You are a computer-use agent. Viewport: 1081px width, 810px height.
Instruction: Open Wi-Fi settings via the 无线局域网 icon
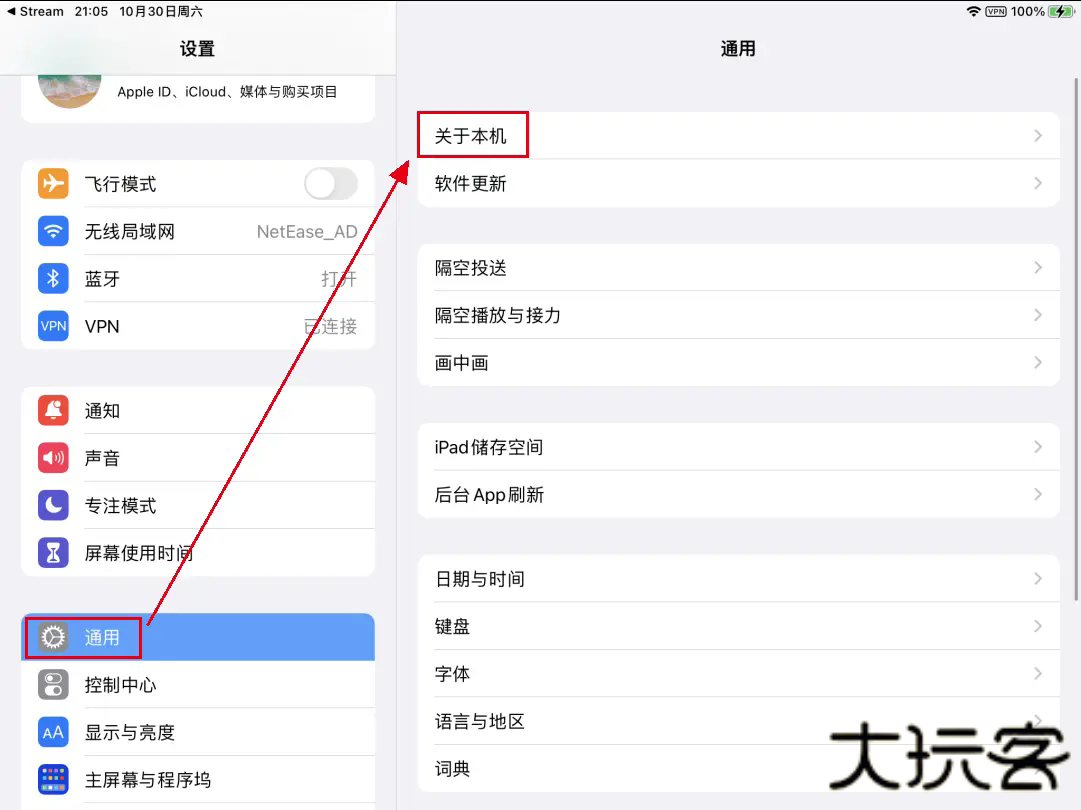click(52, 231)
